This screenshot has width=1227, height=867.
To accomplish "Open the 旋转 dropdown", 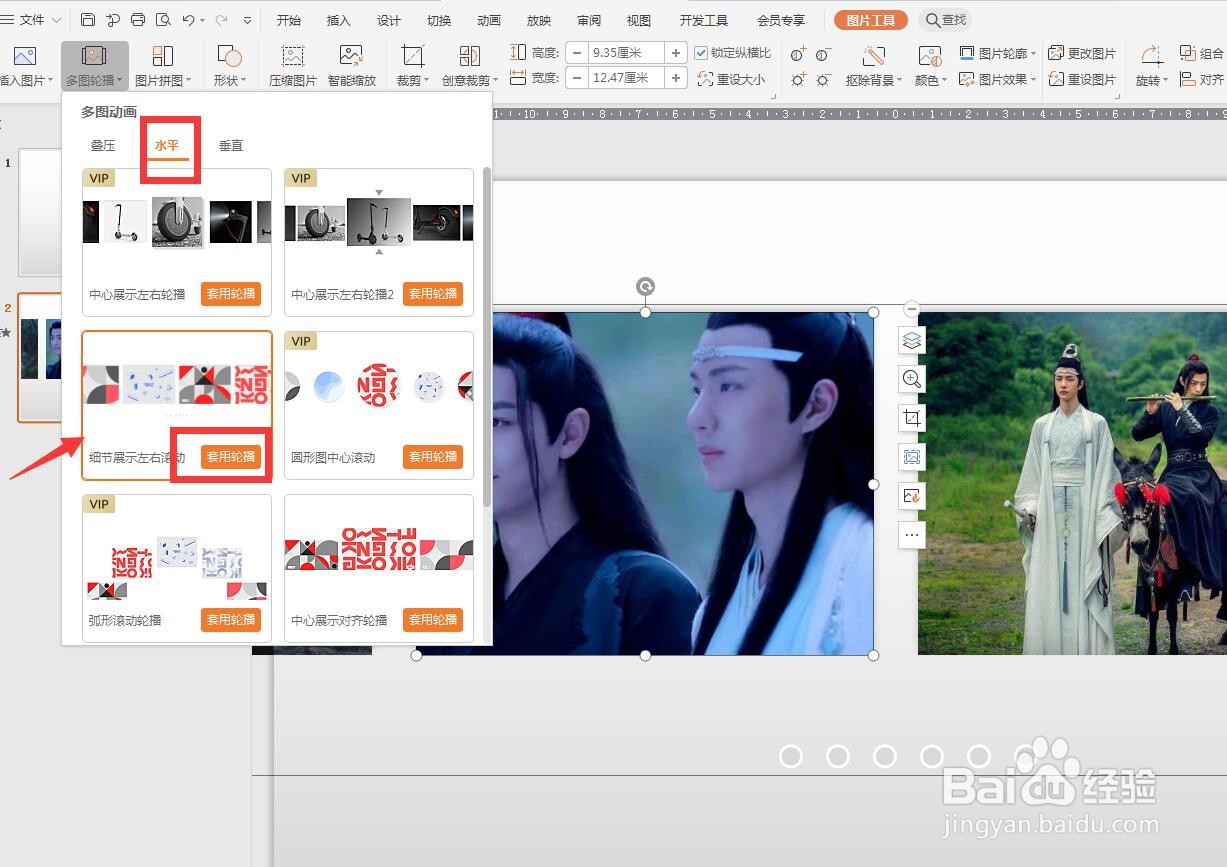I will point(1150,66).
